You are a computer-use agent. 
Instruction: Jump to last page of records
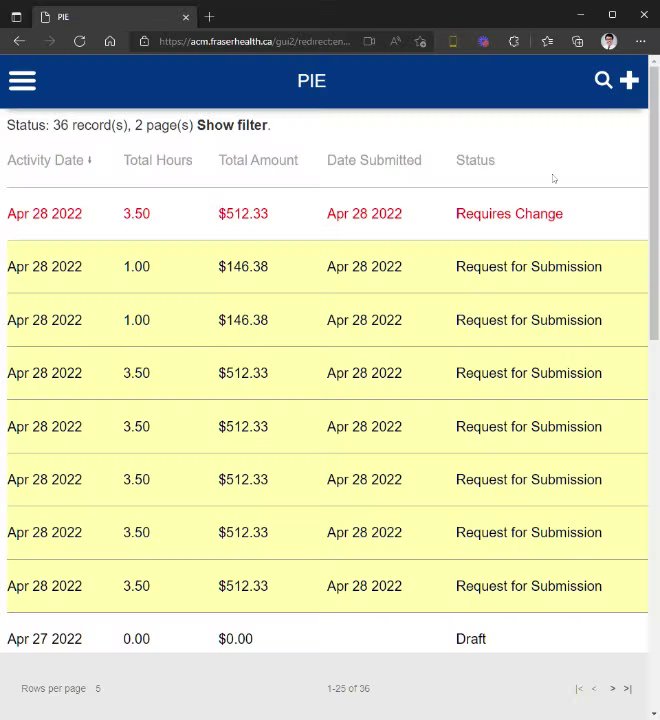coord(628,688)
